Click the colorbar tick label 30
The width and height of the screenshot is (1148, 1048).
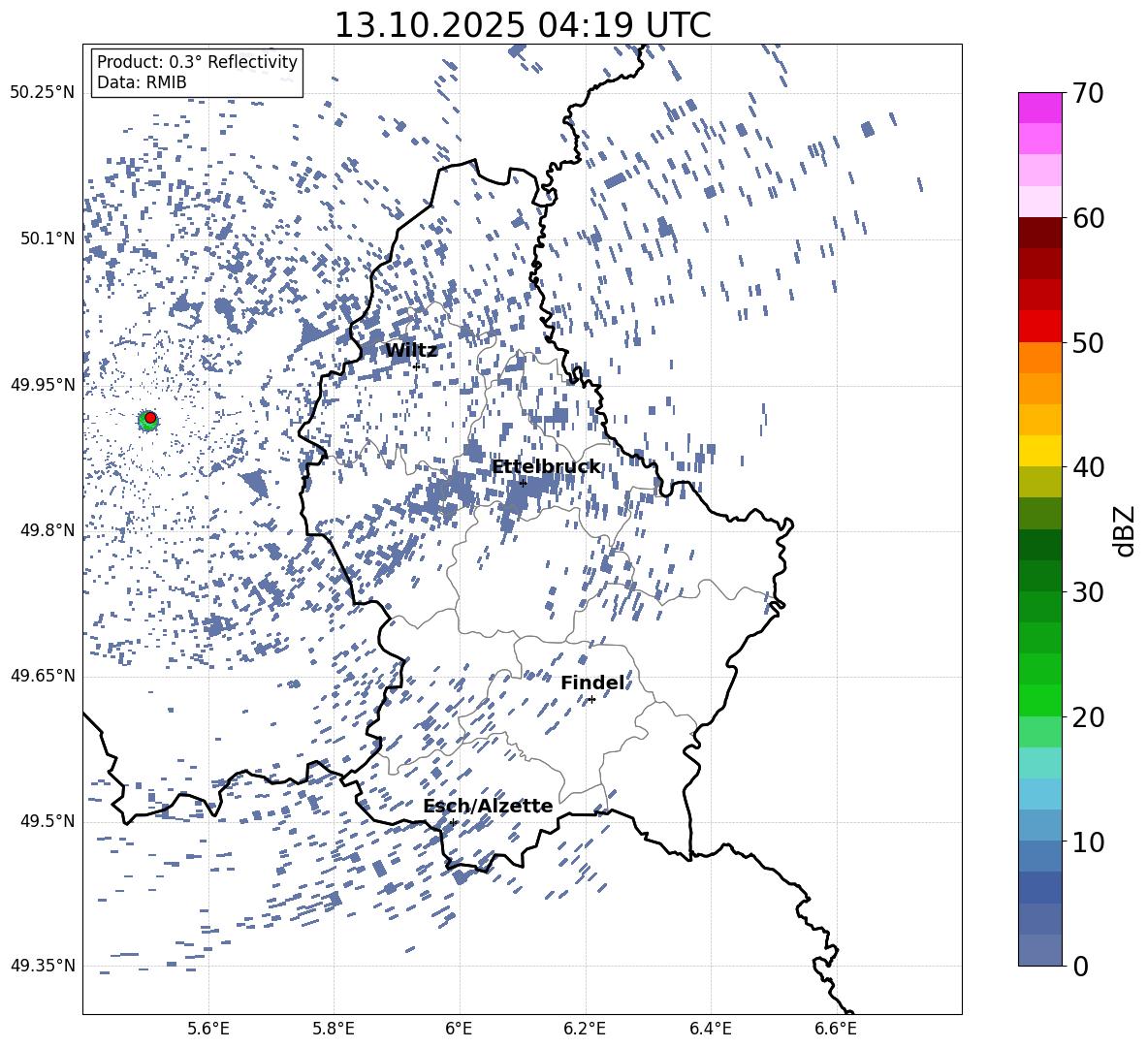(x=1088, y=592)
